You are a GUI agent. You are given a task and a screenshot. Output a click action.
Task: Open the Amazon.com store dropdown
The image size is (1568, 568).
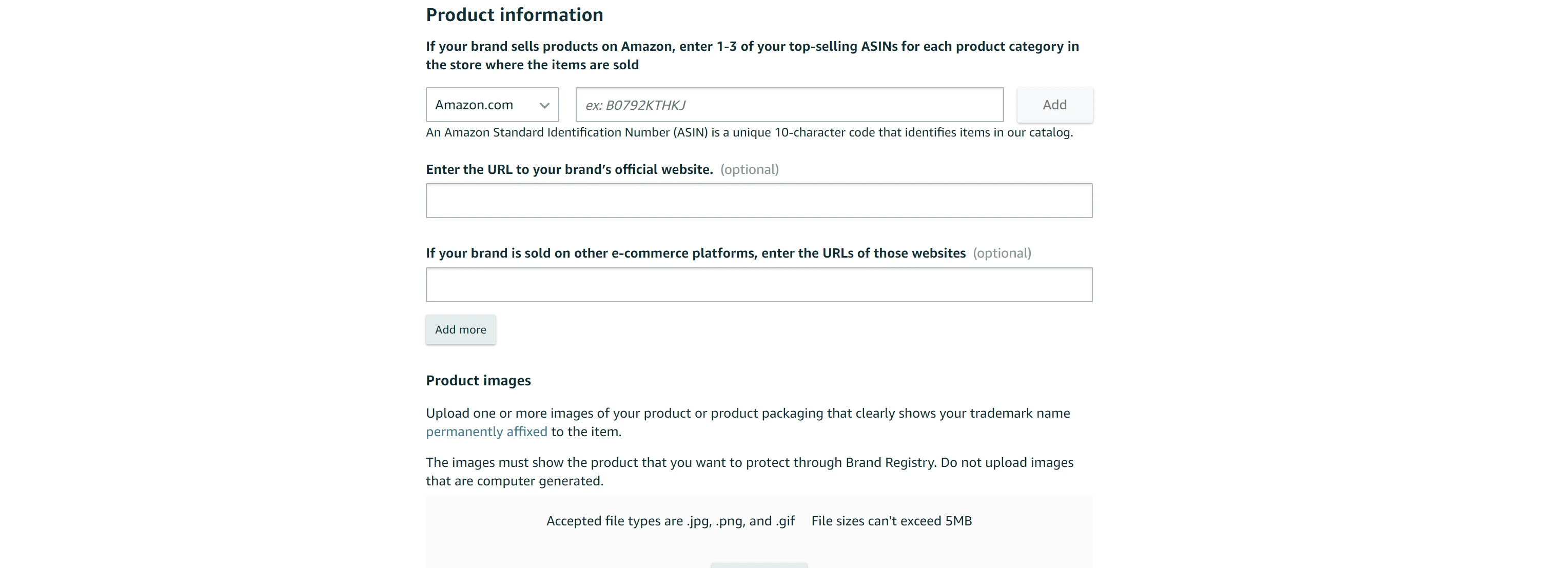point(492,105)
